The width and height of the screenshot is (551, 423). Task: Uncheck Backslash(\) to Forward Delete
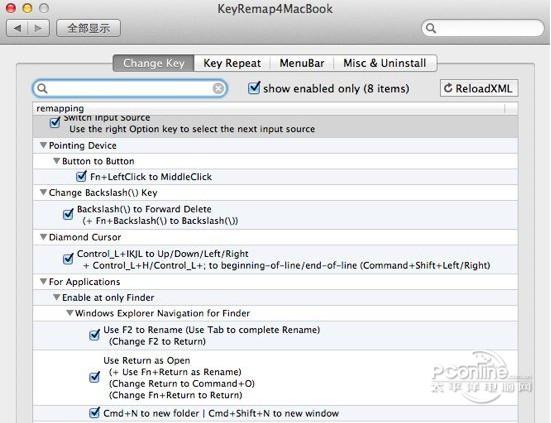click(x=68, y=214)
